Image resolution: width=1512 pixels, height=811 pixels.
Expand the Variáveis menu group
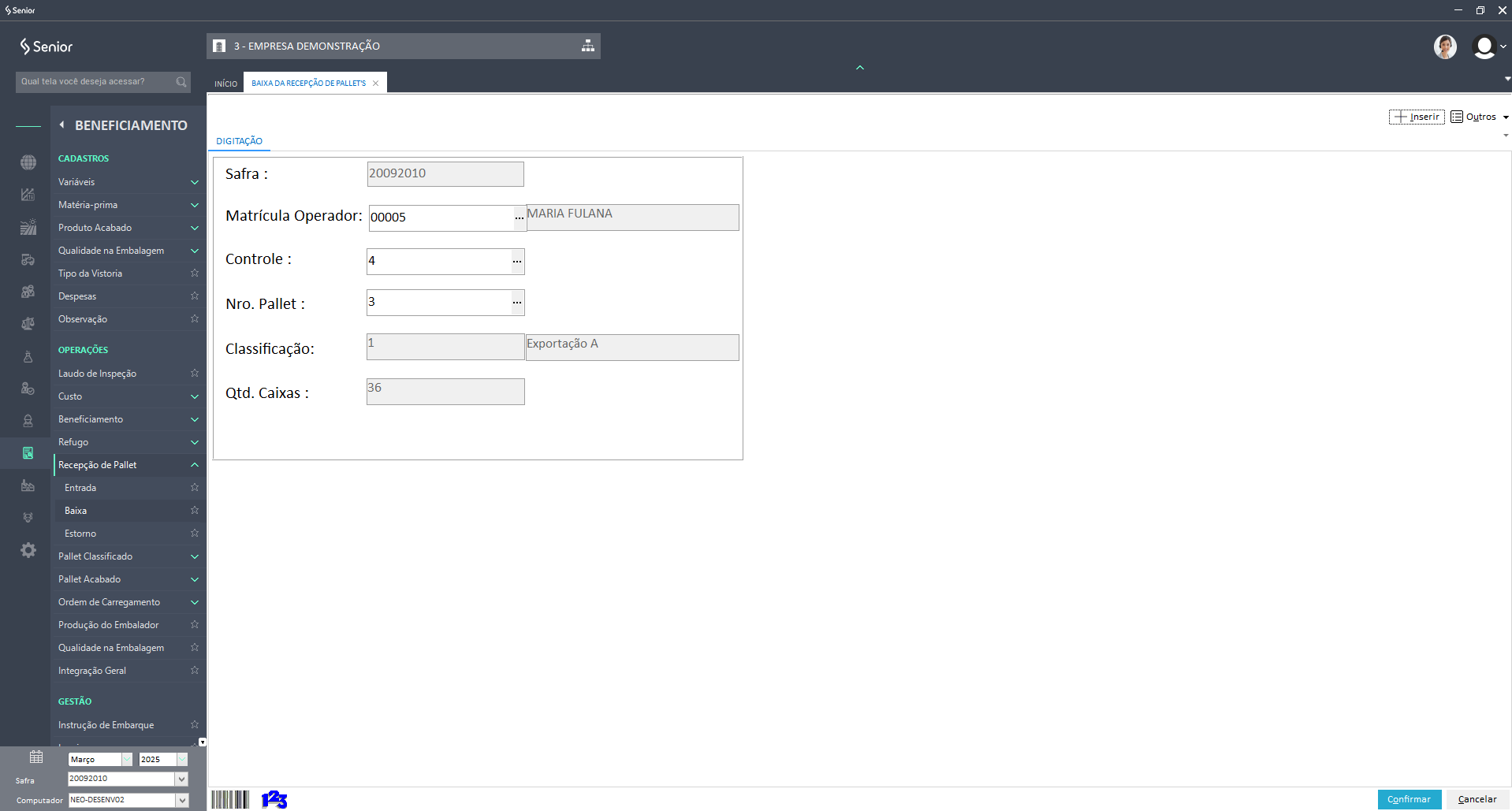coord(195,182)
